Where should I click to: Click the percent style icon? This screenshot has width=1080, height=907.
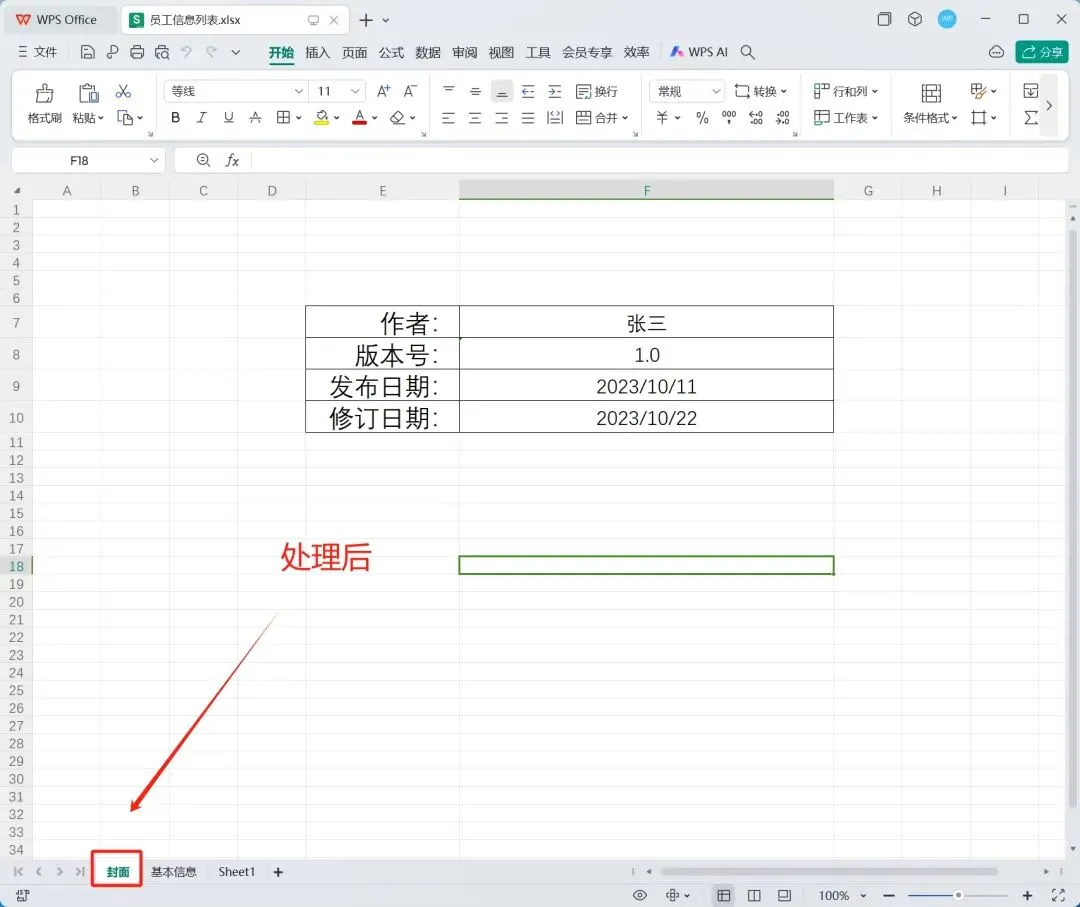click(702, 118)
